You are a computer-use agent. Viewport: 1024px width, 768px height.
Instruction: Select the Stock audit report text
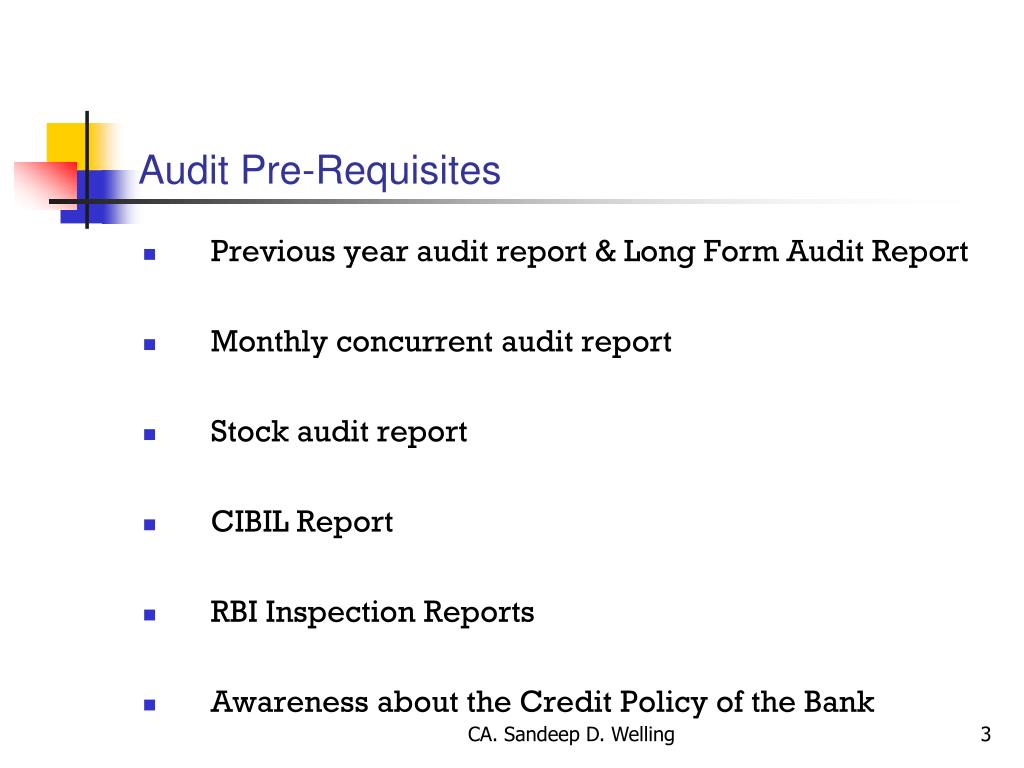pyautogui.click(x=339, y=433)
